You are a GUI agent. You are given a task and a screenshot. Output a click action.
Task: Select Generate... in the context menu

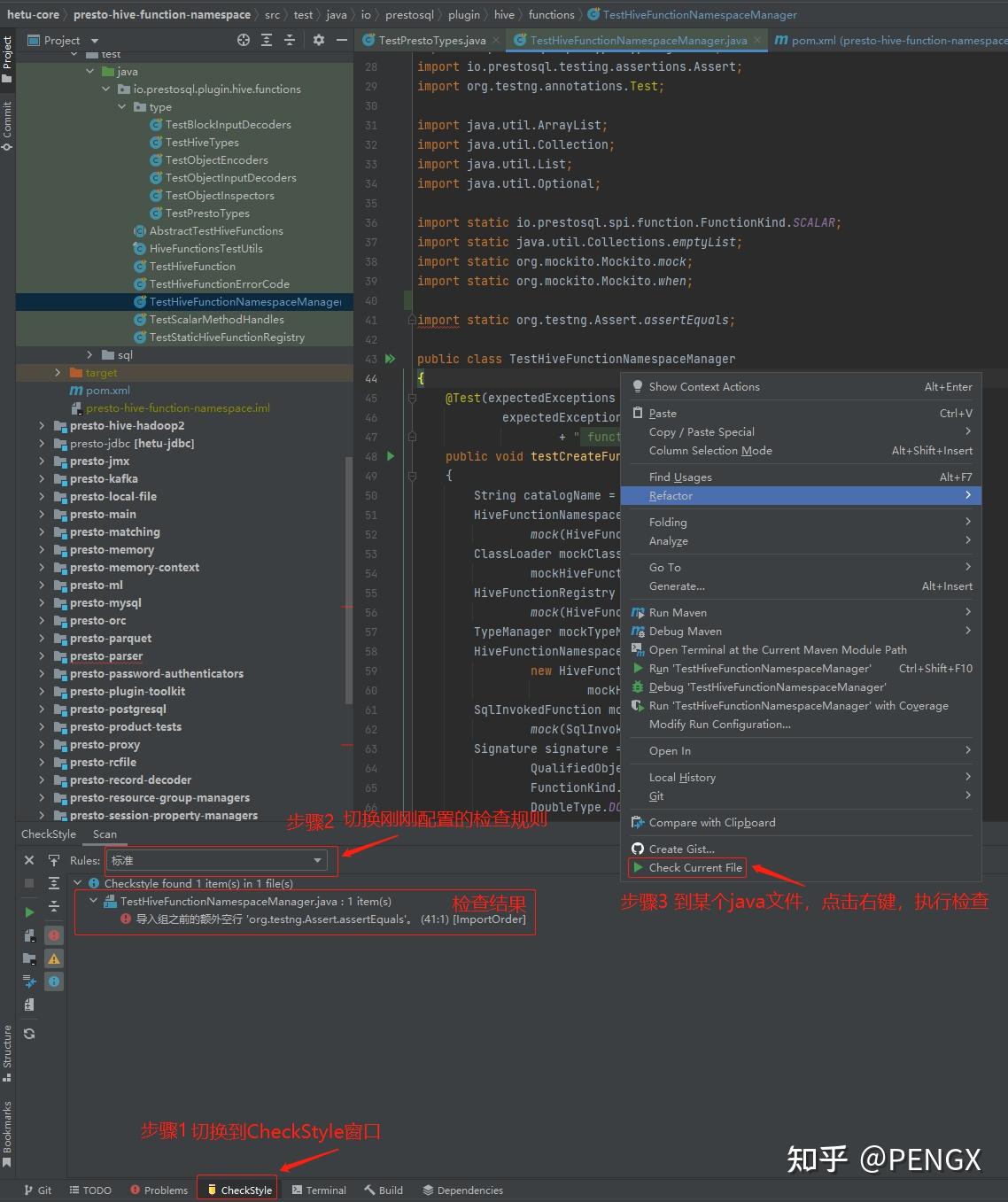(x=801, y=585)
